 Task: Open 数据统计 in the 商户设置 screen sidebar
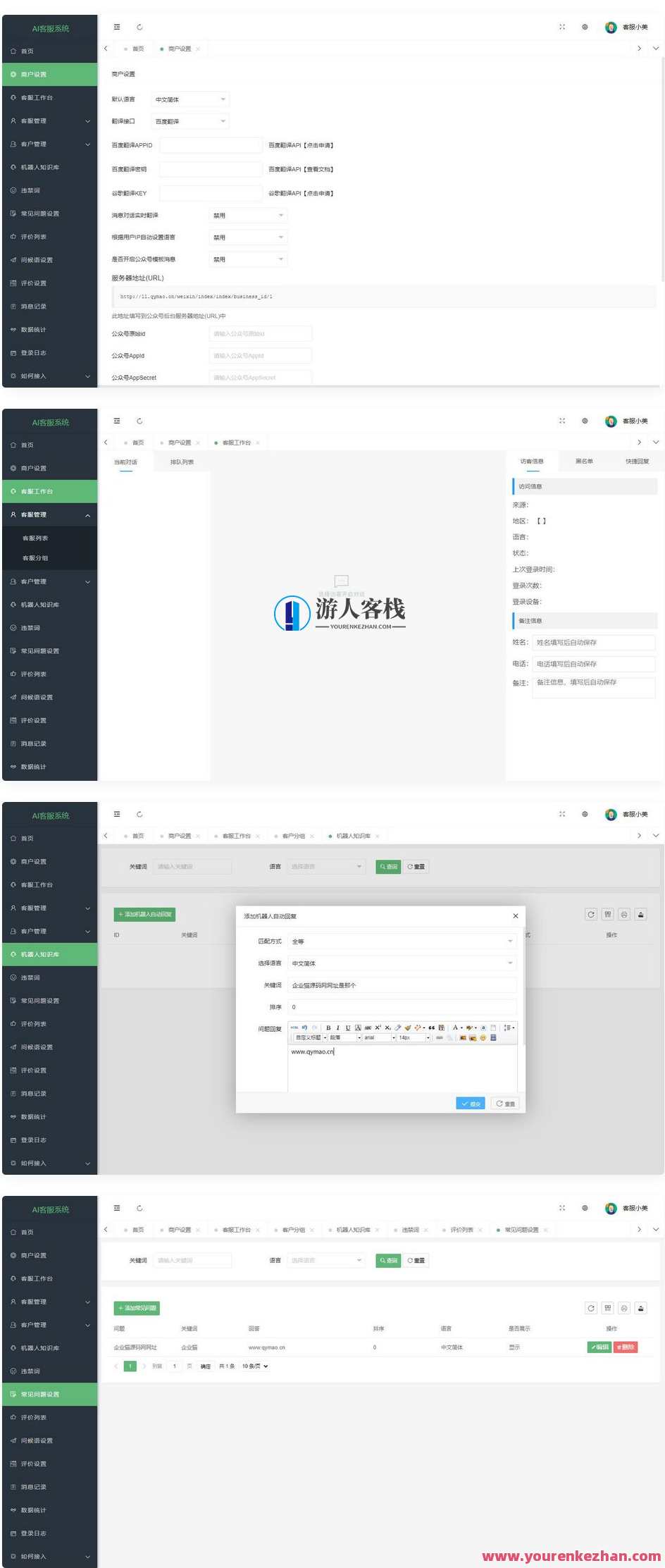point(49,330)
